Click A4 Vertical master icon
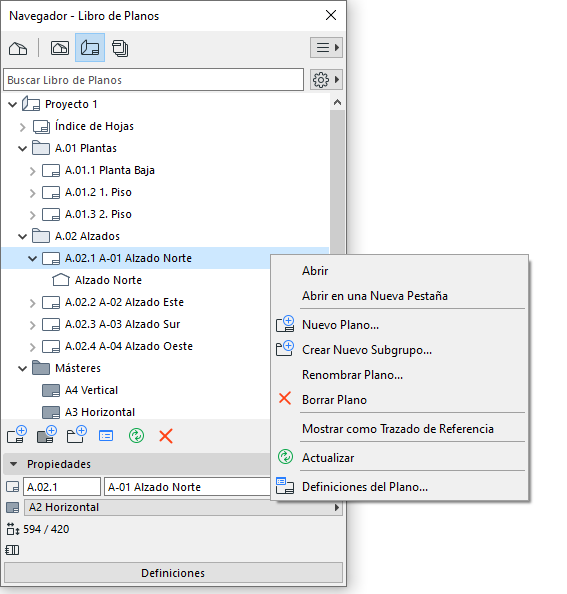This screenshot has height=594, width=567. pos(51,390)
